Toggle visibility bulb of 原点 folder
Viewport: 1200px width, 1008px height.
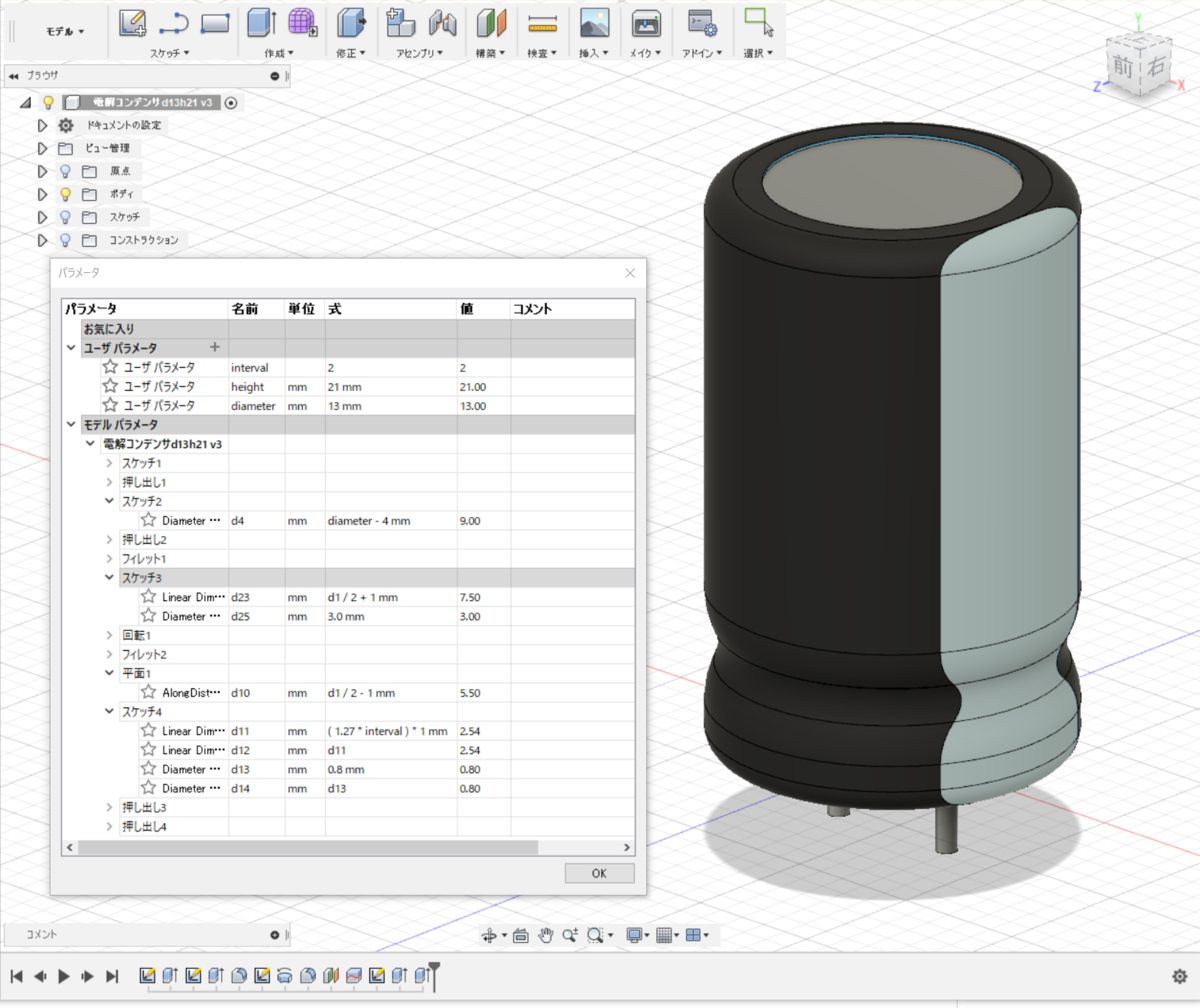coord(66,171)
